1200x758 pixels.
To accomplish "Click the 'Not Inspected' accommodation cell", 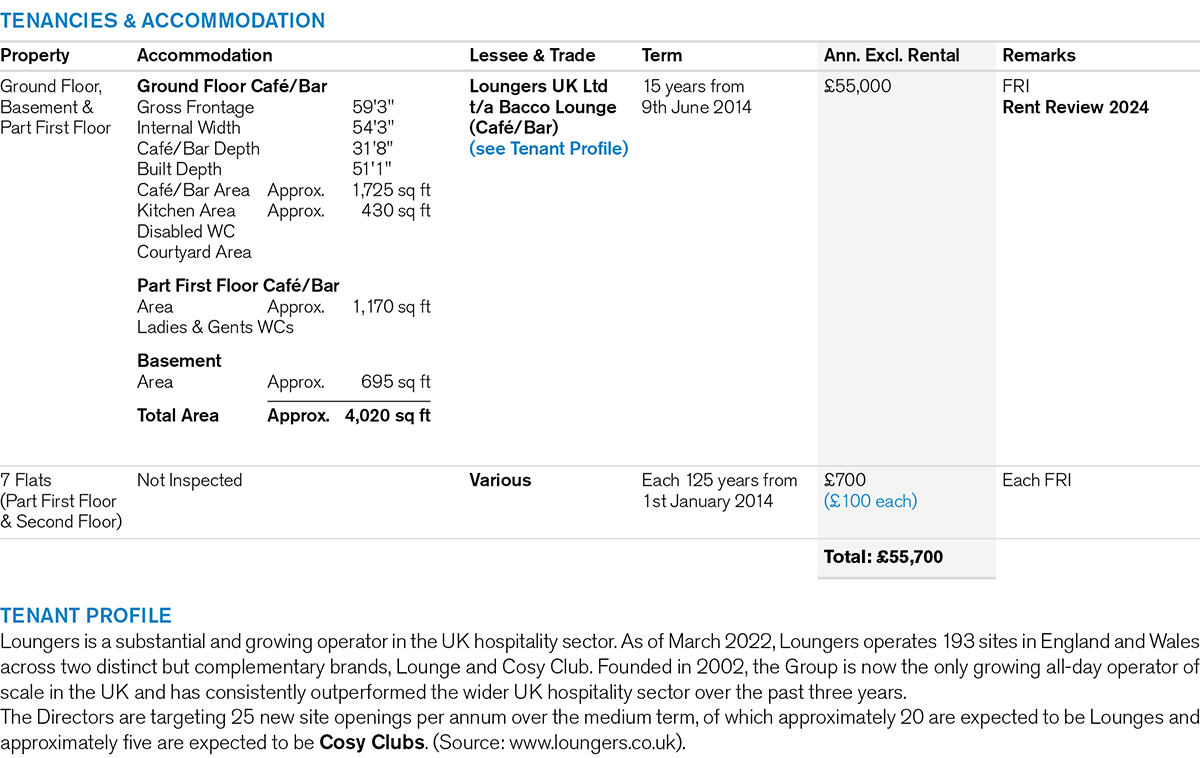I will pyautogui.click(x=189, y=480).
